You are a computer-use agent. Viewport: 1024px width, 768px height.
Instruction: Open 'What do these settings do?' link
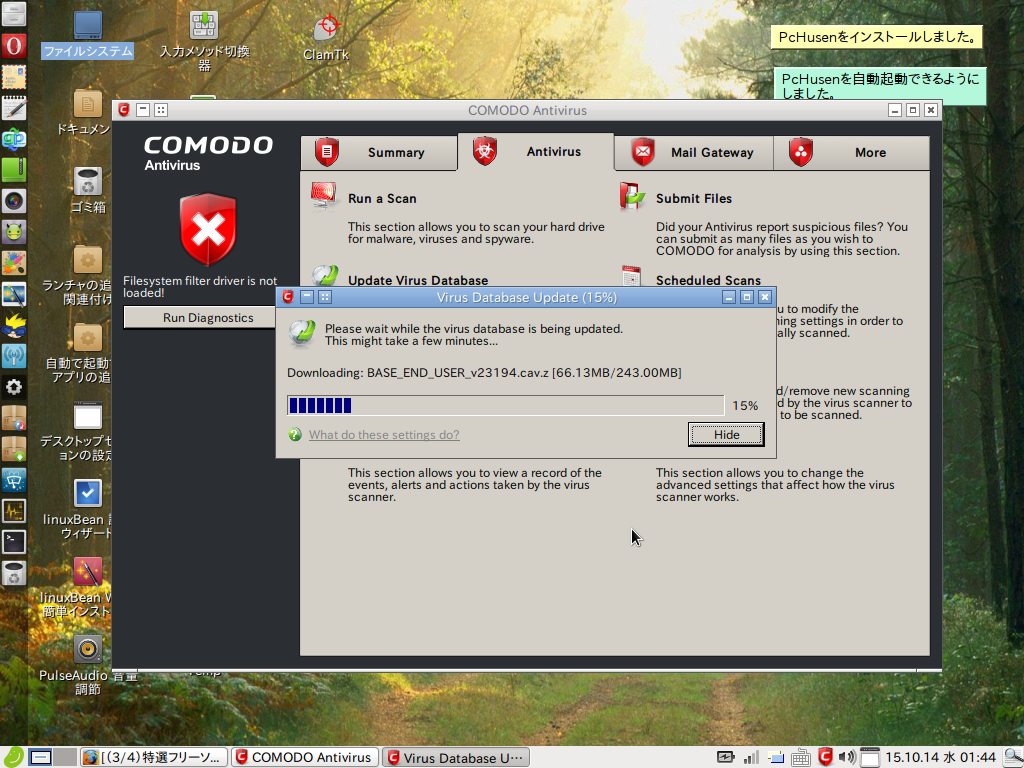click(384, 435)
